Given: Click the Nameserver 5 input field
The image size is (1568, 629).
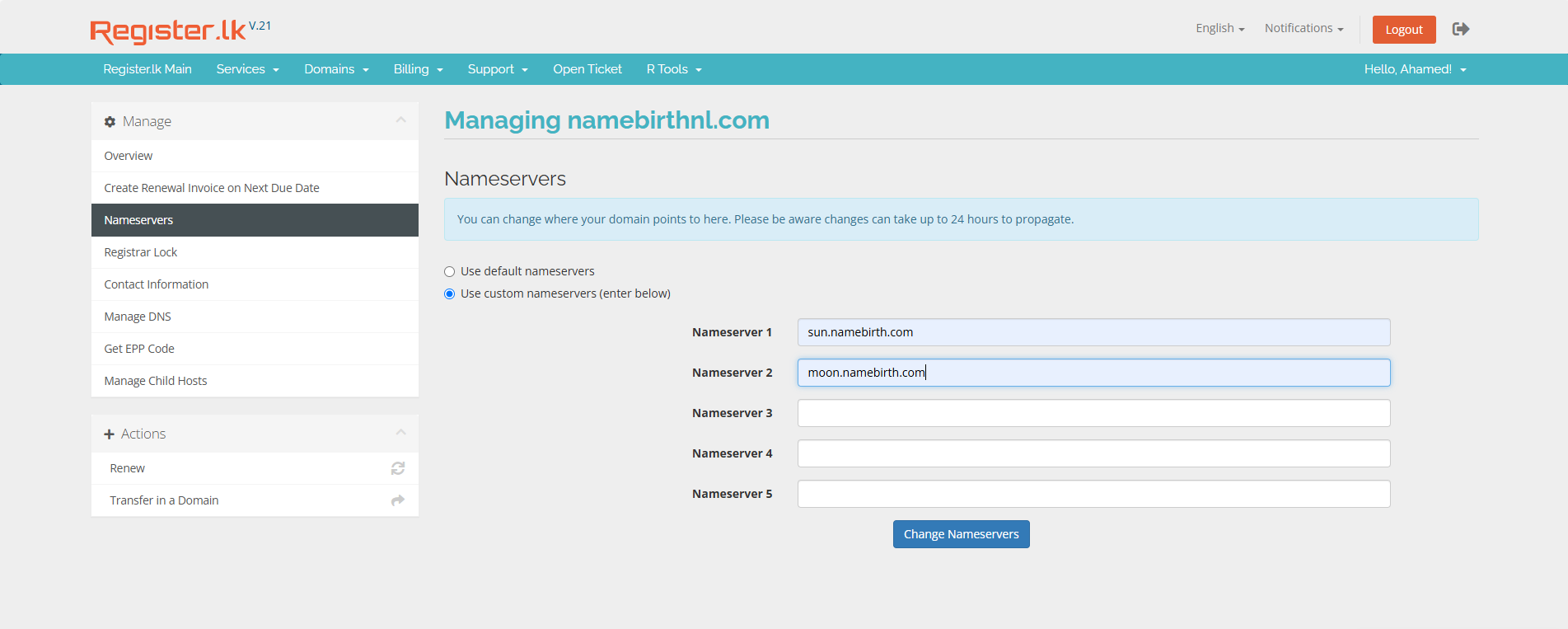Looking at the screenshot, I should (x=1093, y=494).
